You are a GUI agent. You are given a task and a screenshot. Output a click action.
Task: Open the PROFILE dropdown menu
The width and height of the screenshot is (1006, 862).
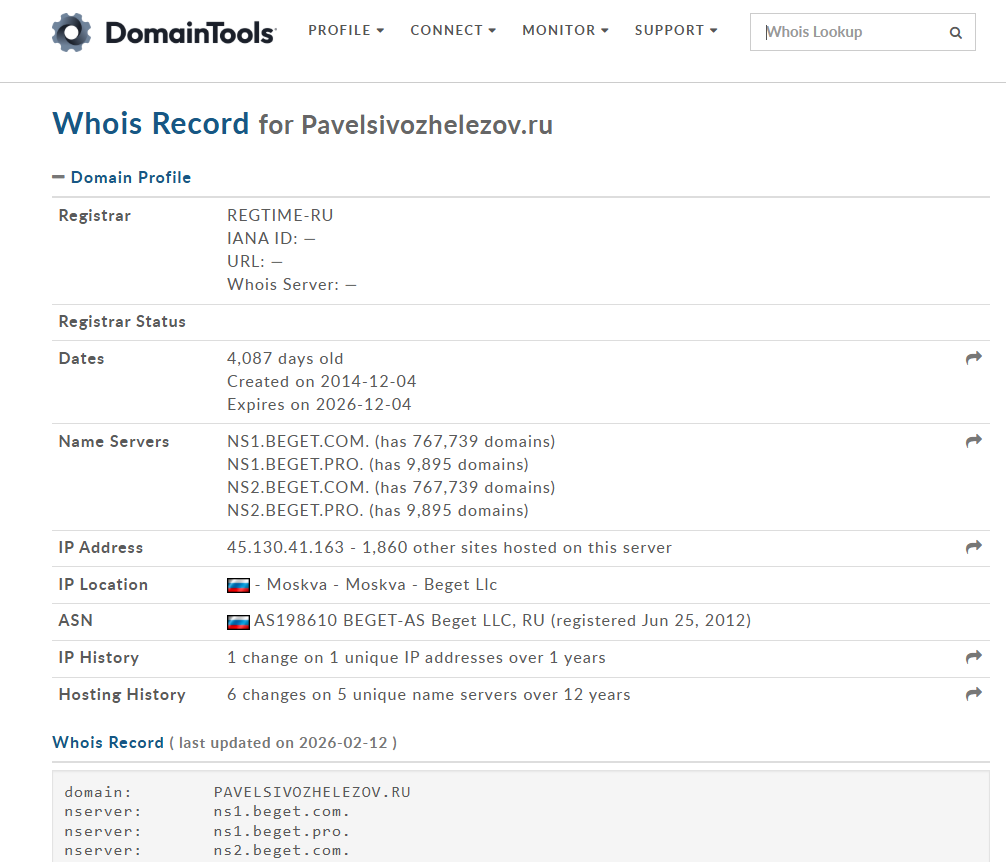point(346,31)
